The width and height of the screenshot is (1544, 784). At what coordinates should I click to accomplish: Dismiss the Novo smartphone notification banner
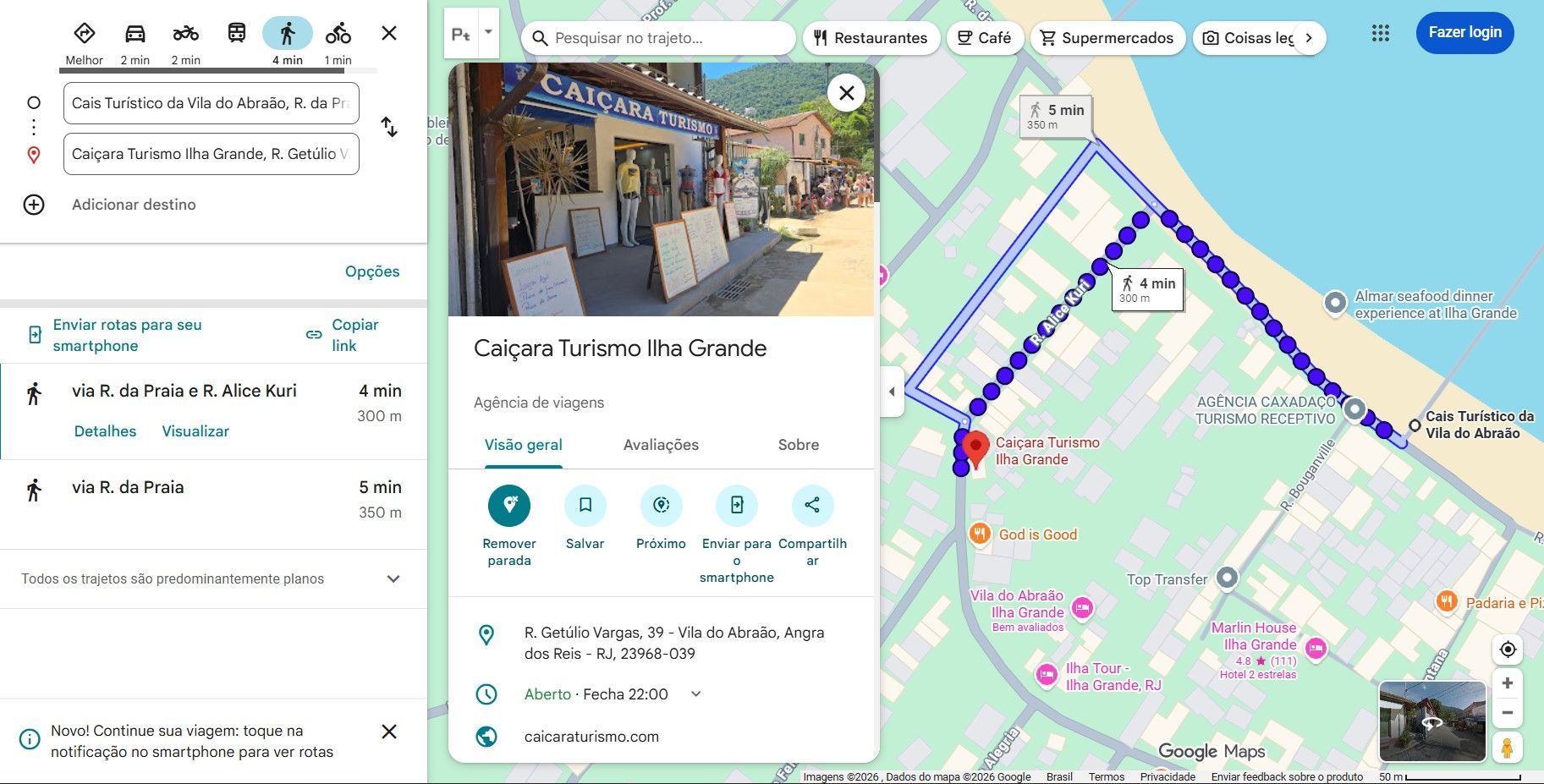pyautogui.click(x=389, y=732)
